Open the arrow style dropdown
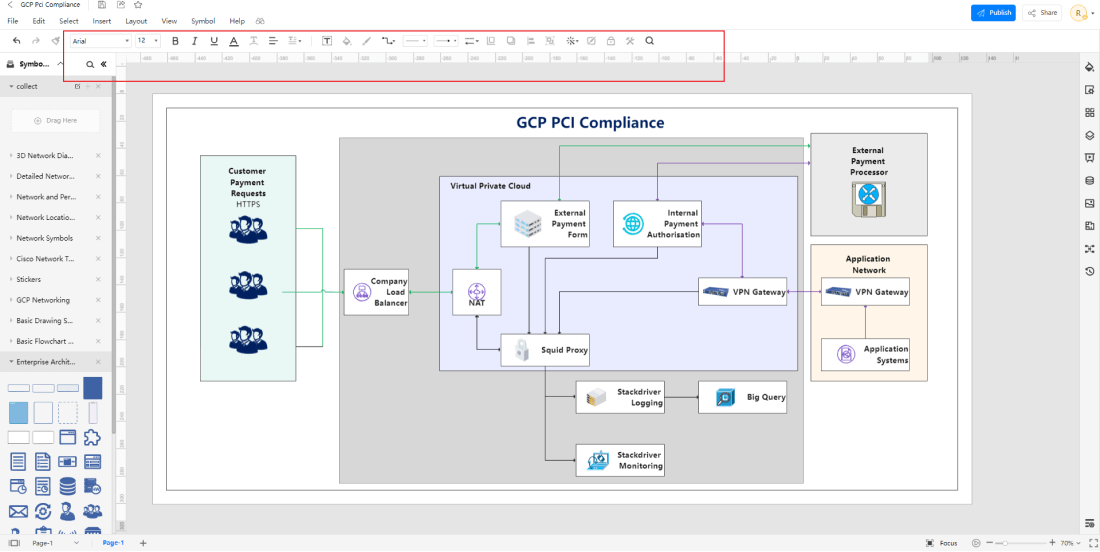Screen dimensions: 1100x552 tap(446, 41)
